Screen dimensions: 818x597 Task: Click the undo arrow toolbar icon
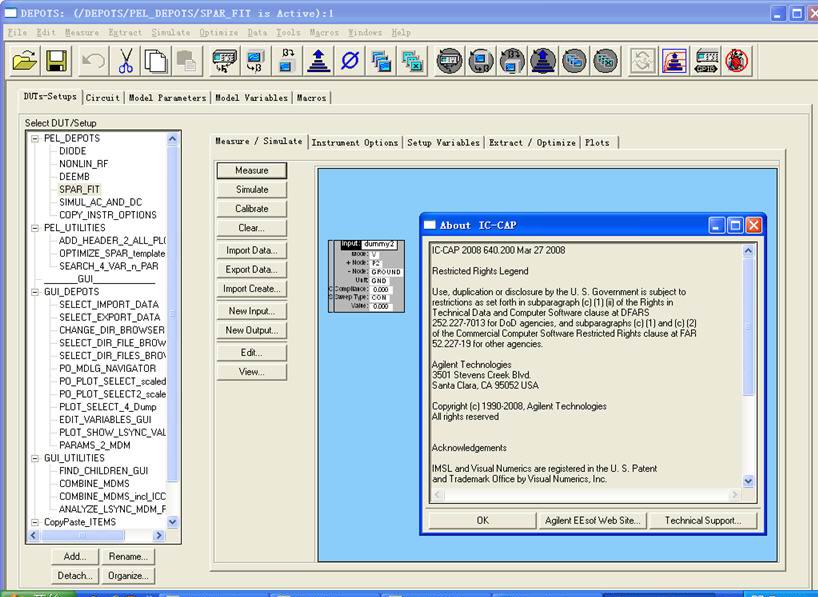tap(93, 61)
